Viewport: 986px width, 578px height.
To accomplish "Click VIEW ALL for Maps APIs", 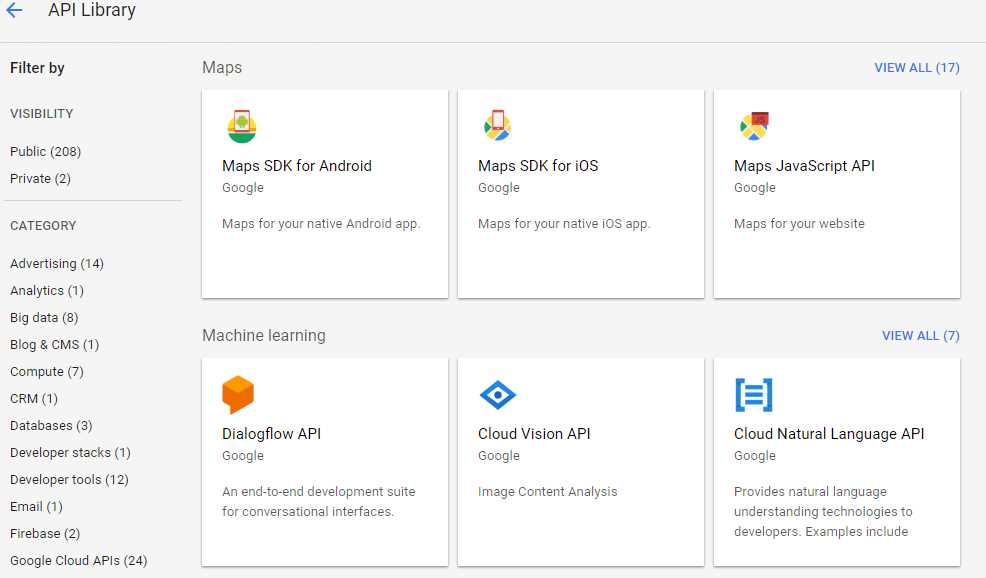I will 917,67.
